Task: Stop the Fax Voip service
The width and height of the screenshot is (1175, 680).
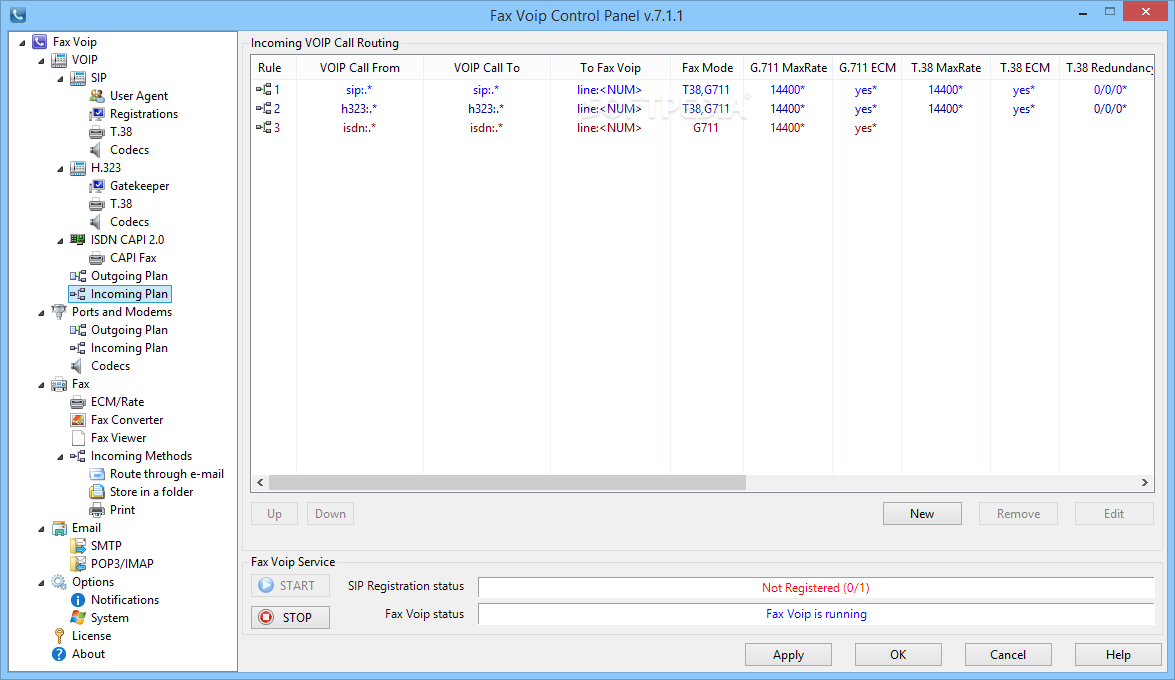Action: click(290, 617)
